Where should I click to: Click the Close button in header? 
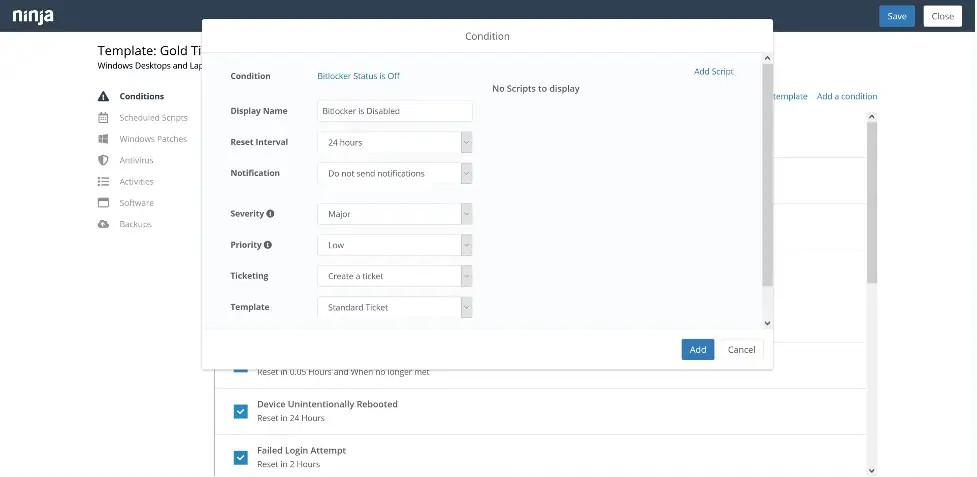click(942, 16)
